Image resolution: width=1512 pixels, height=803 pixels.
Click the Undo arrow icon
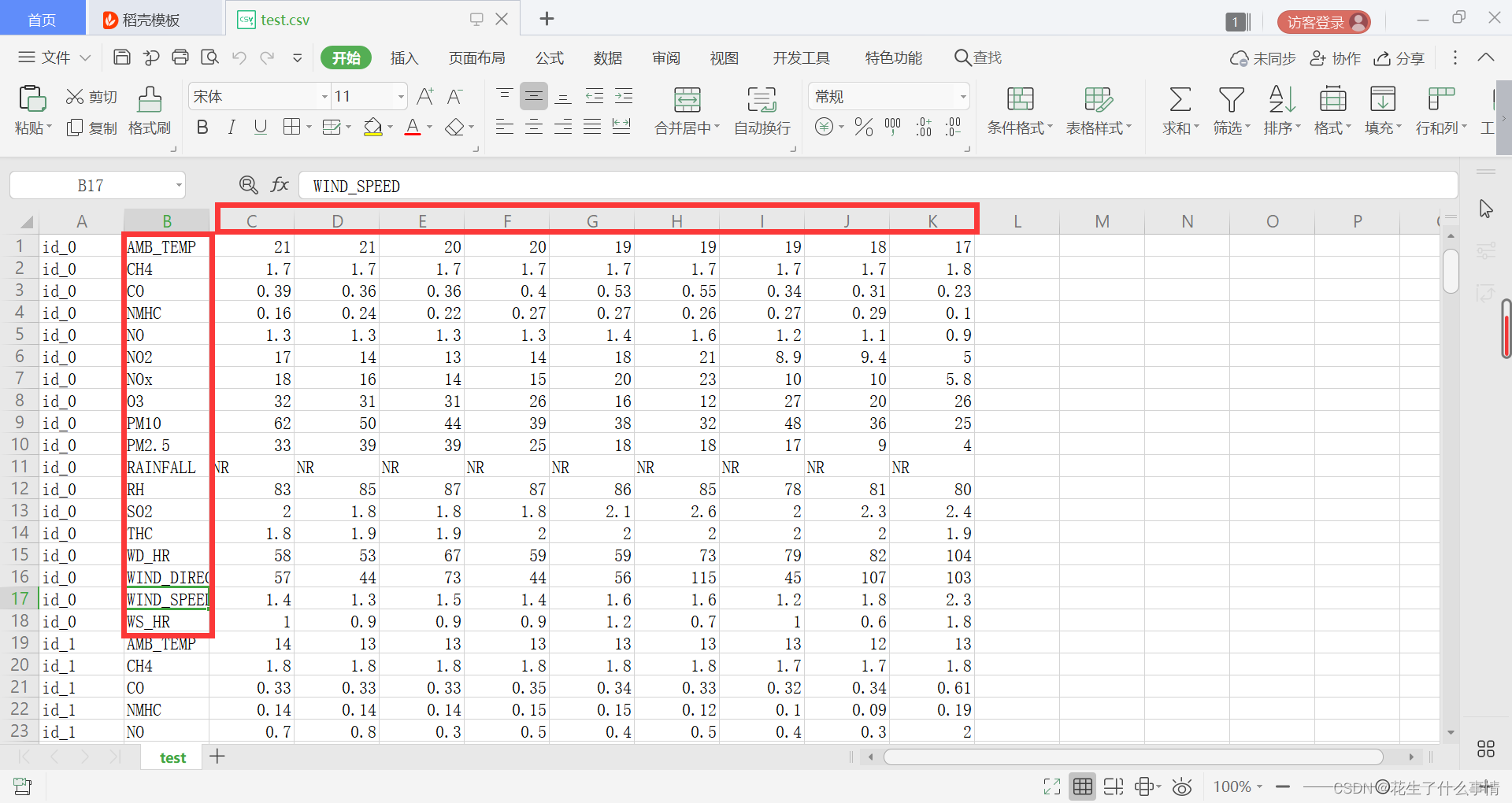[x=239, y=57]
